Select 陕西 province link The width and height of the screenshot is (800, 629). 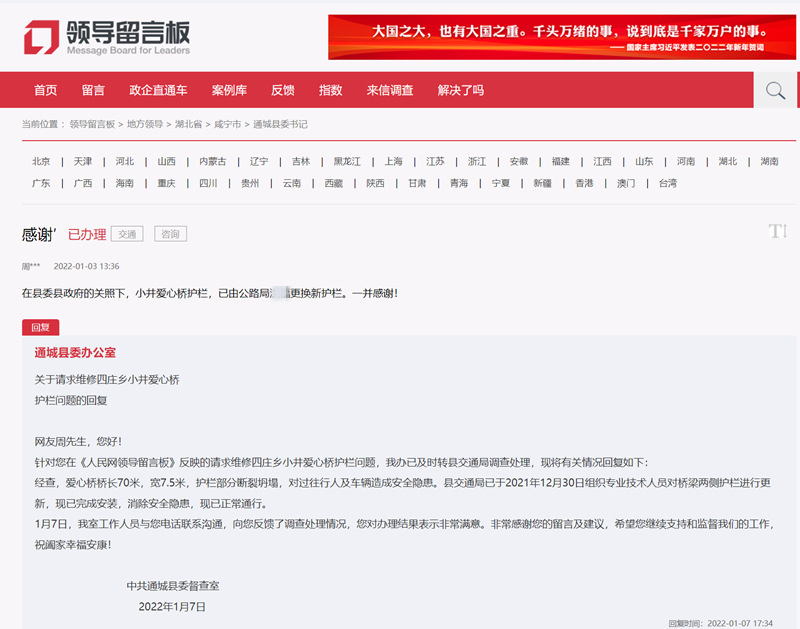[376, 183]
